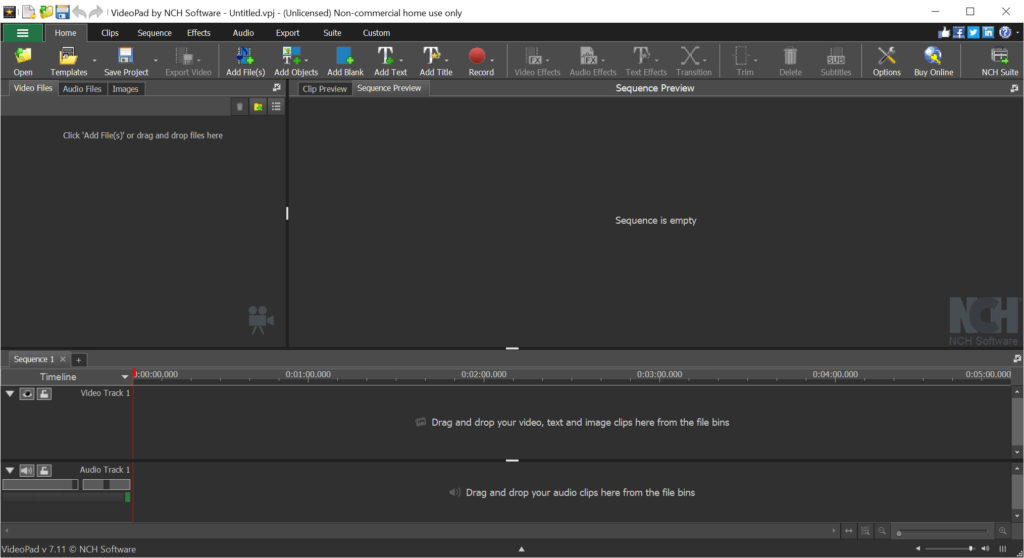Image resolution: width=1024 pixels, height=558 pixels.
Task: Click the Transition toolbar icon
Action: click(693, 61)
